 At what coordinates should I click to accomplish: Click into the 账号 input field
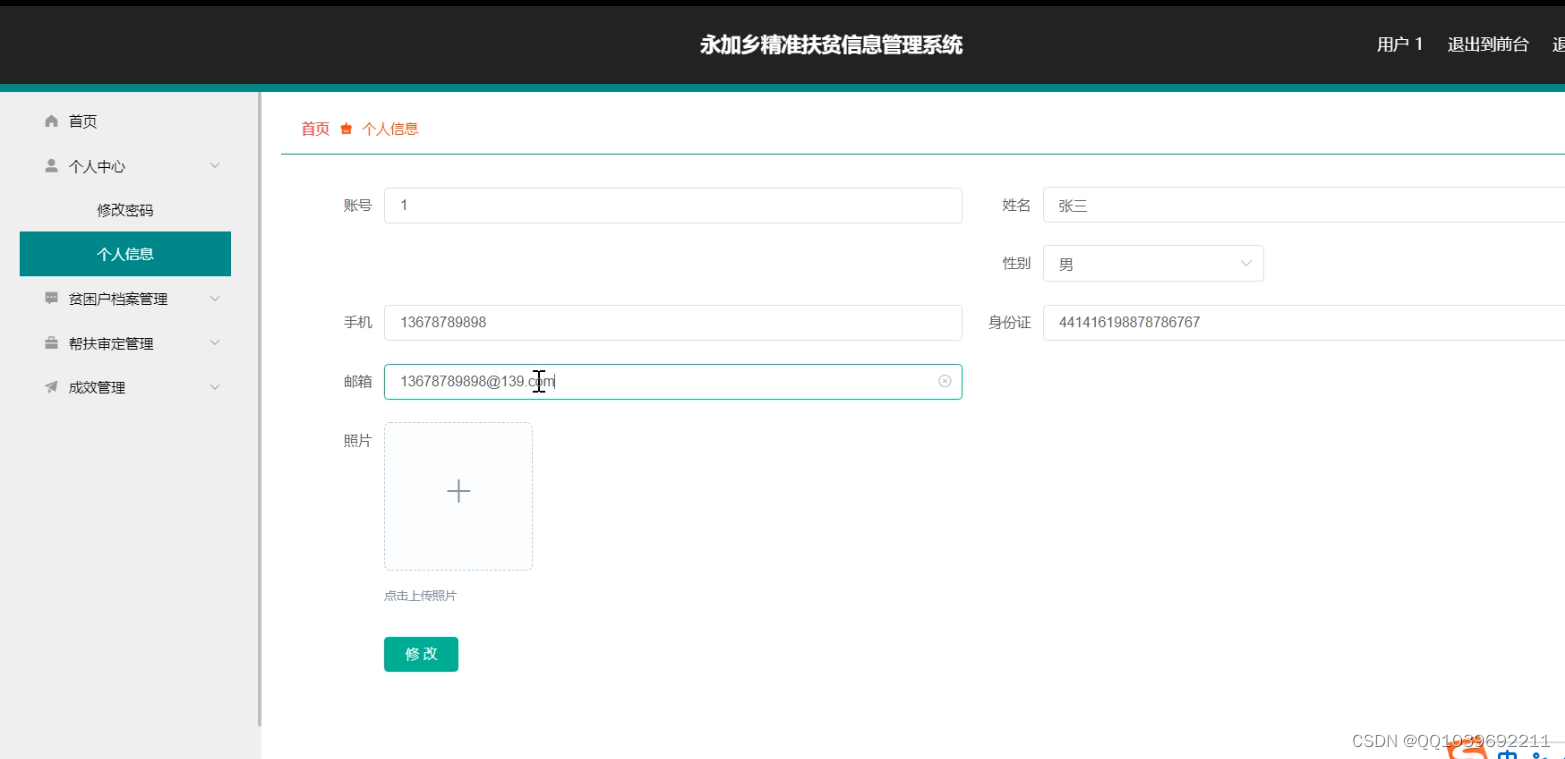point(673,205)
